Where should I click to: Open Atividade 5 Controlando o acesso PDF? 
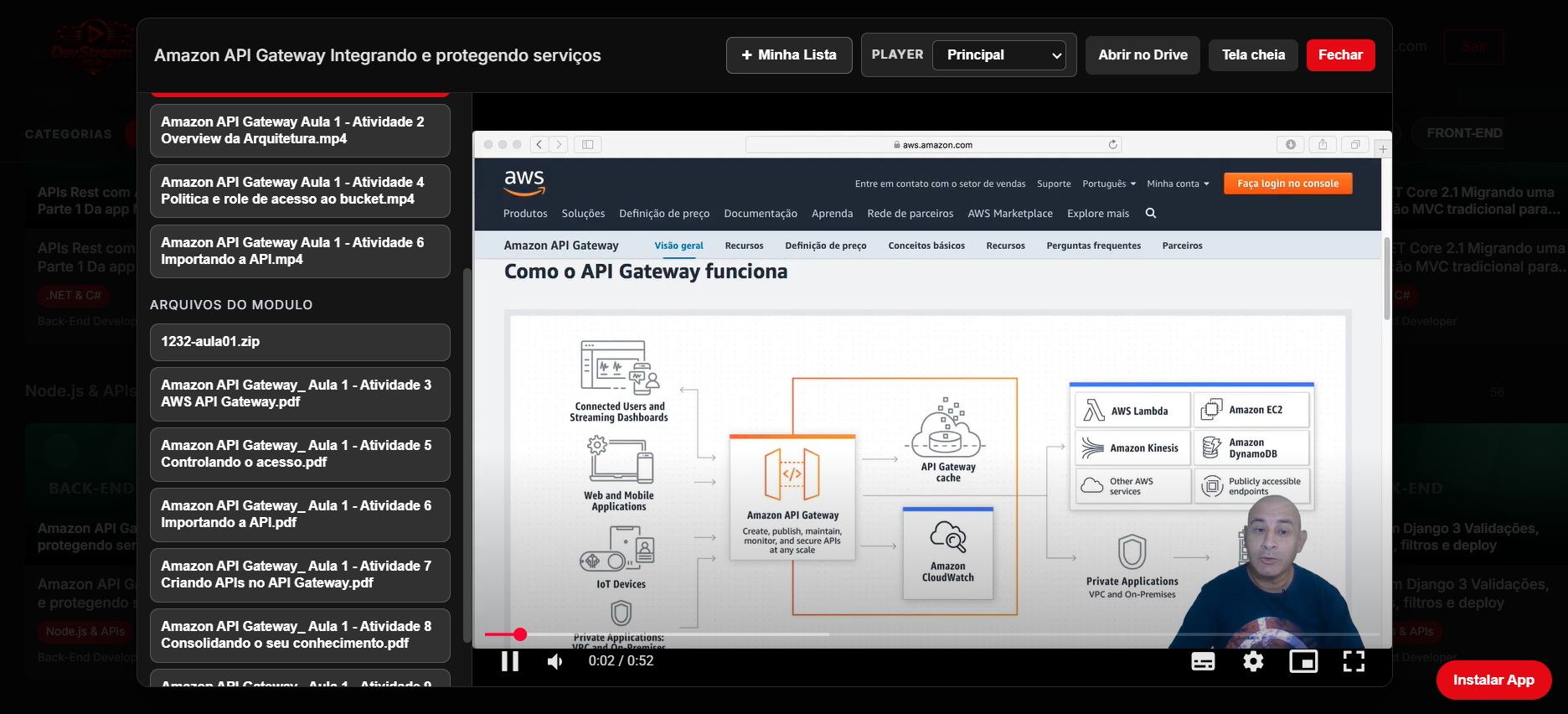tap(300, 454)
